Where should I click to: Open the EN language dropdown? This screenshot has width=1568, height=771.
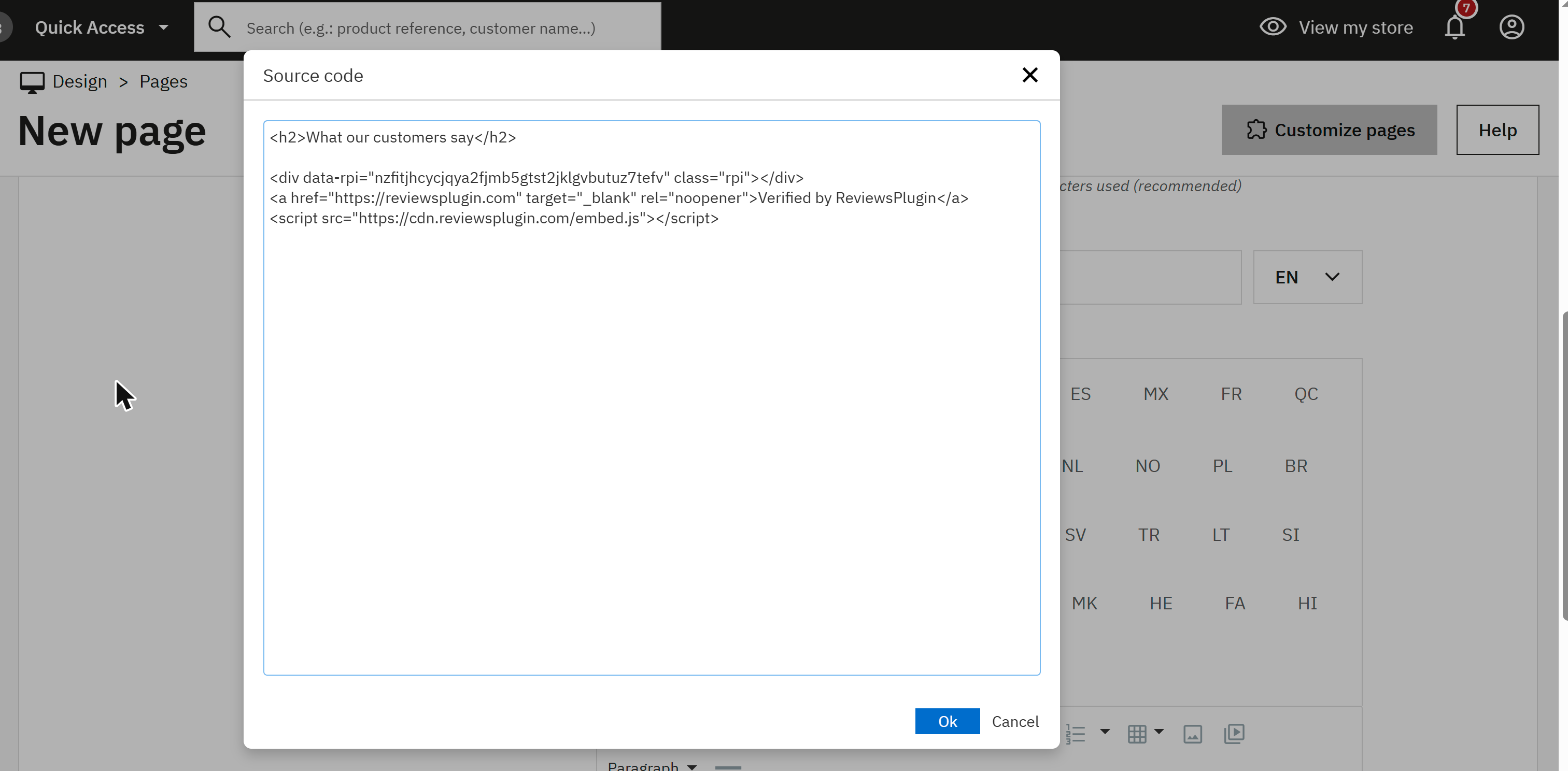pos(1308,277)
